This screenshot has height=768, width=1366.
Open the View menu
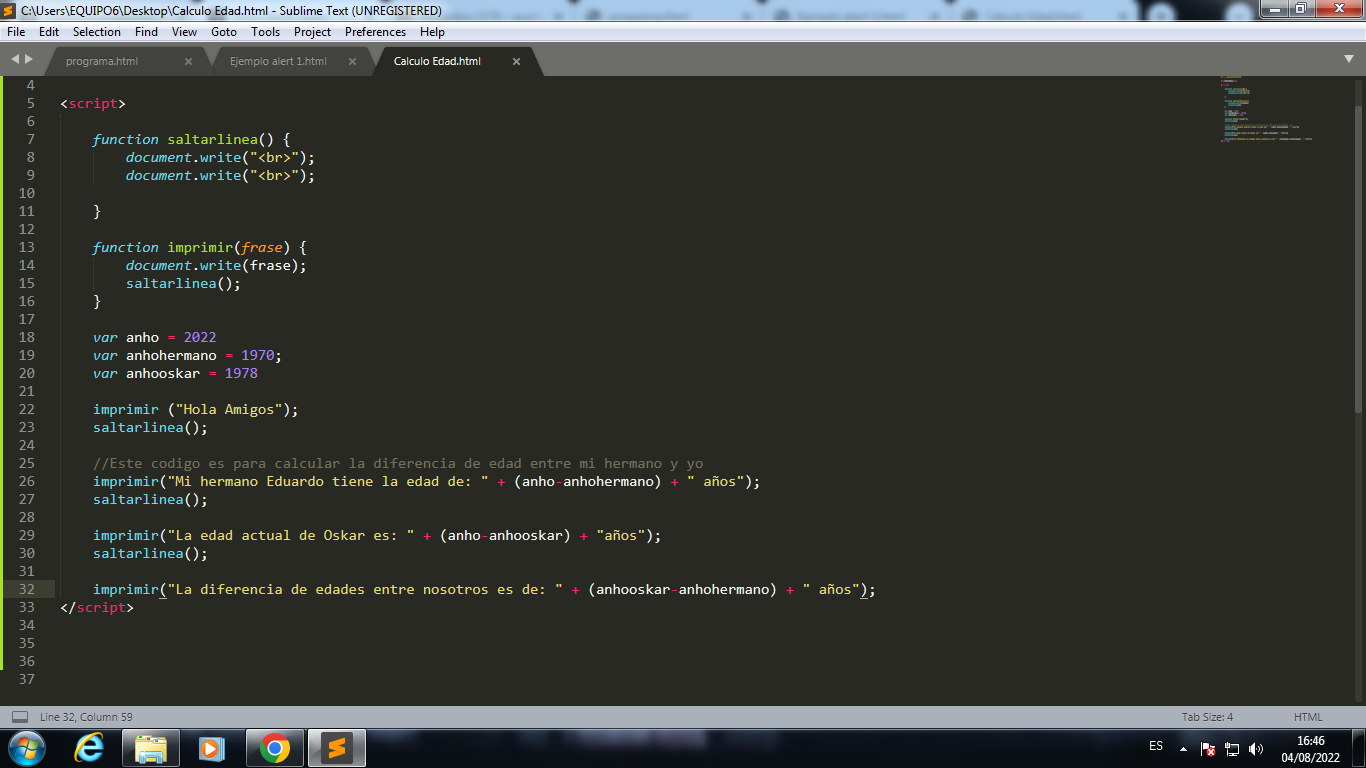185,32
